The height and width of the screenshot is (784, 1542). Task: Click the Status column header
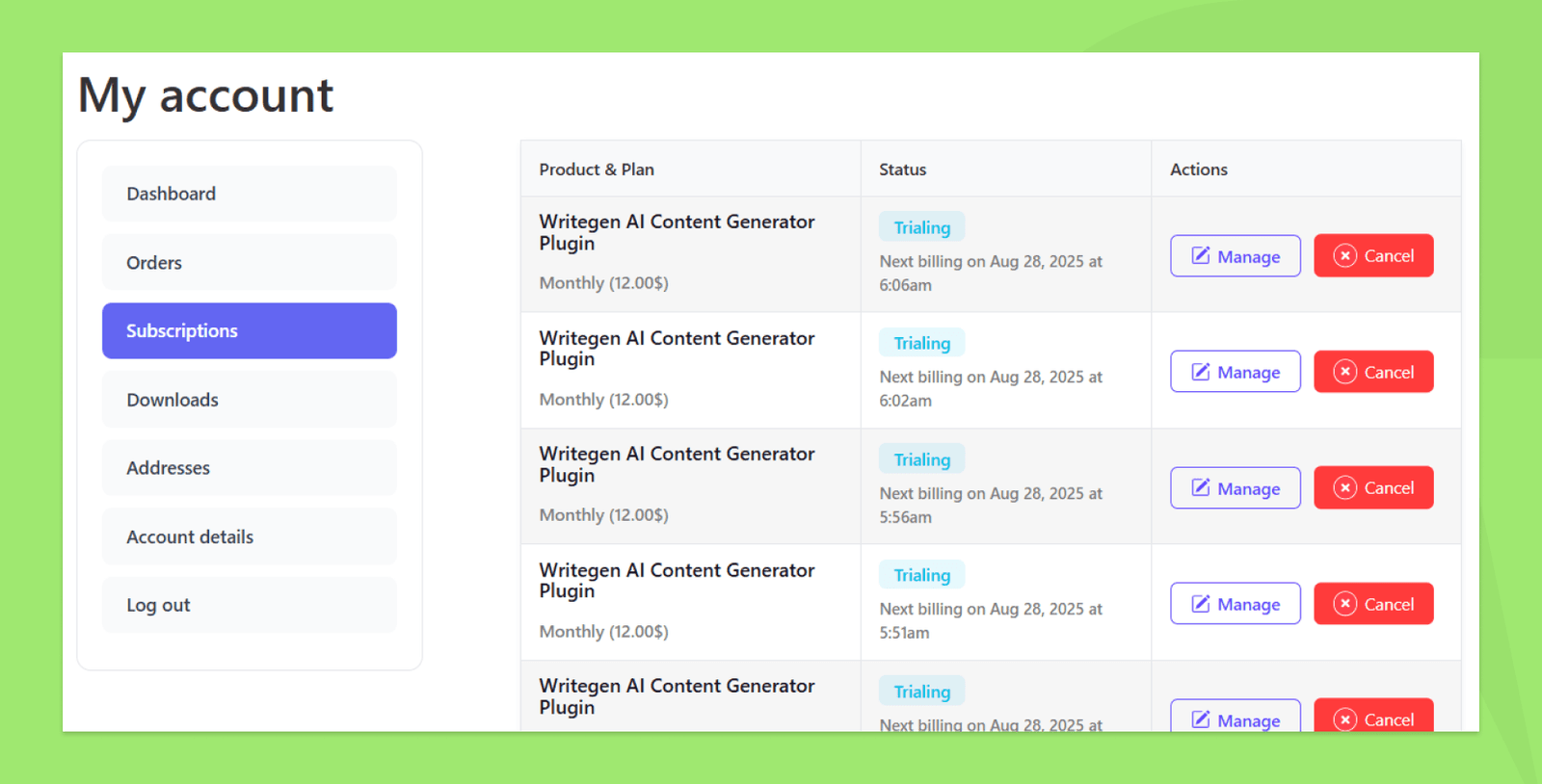pos(902,170)
